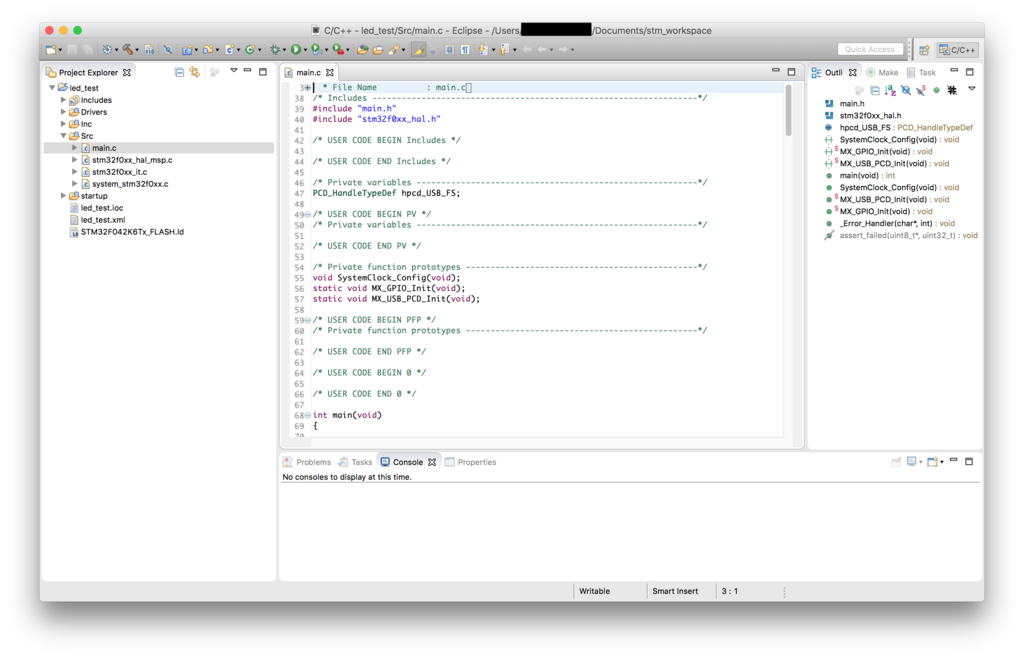Screen dimensions: 1024x658
Task: Switch to the Make tab
Action: pos(882,72)
